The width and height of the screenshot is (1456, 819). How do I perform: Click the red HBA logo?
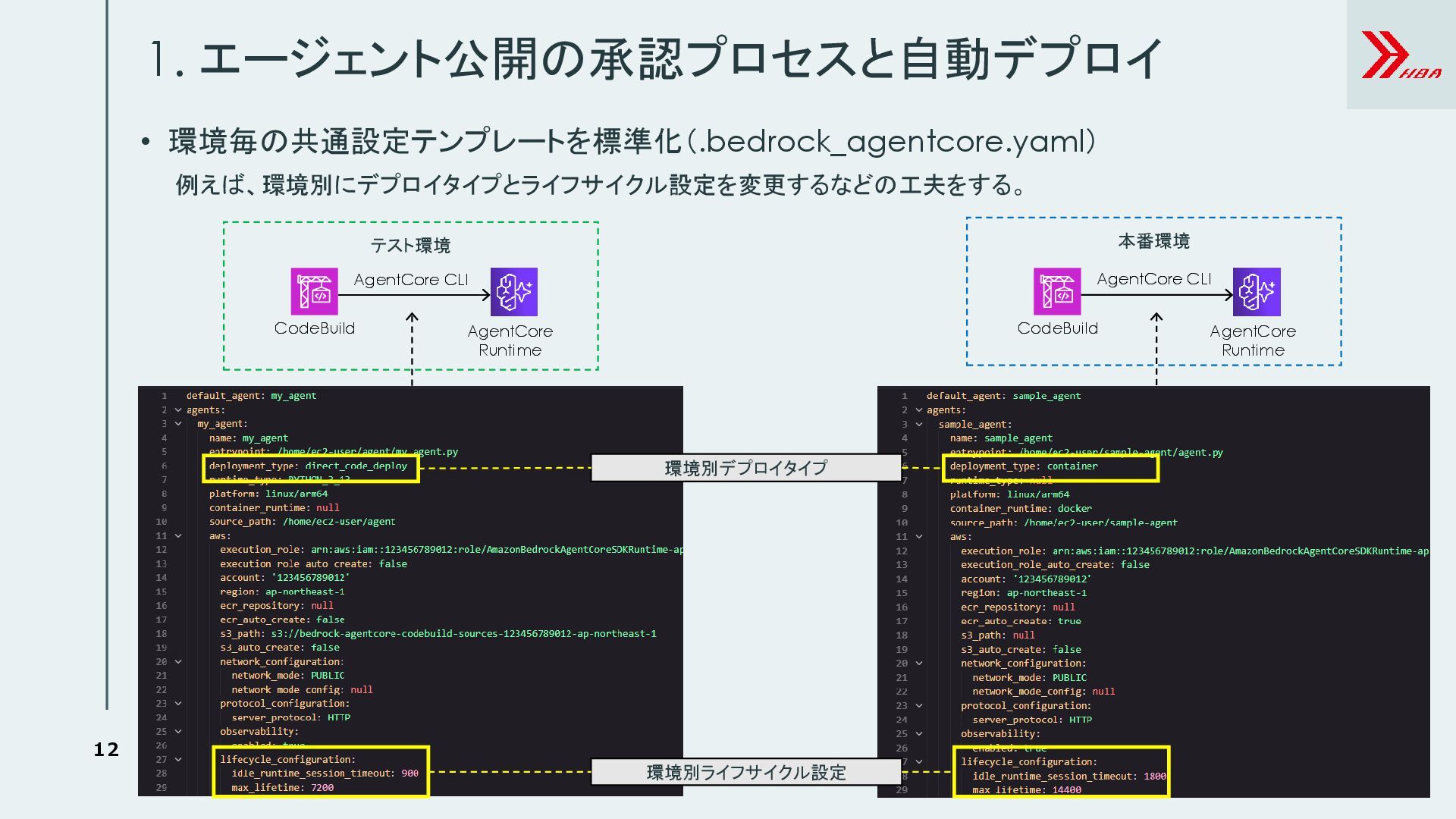point(1399,55)
